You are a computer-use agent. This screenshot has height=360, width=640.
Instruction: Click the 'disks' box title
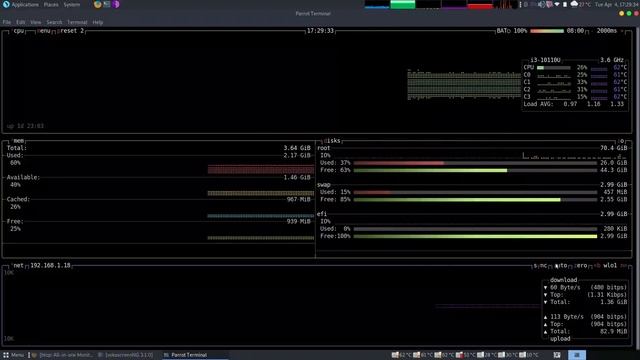pos(332,140)
